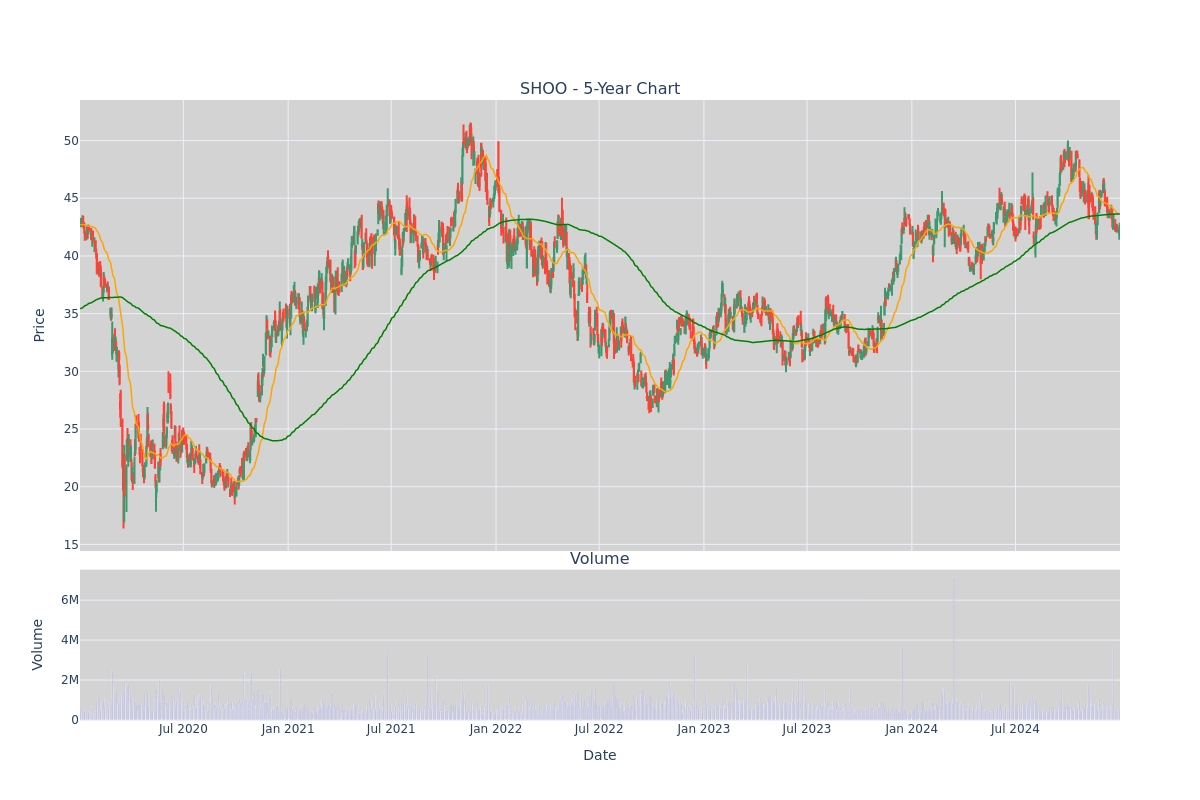1200x800 pixels.
Task: Click the Jan 2022 date tick label
Action: click(496, 729)
